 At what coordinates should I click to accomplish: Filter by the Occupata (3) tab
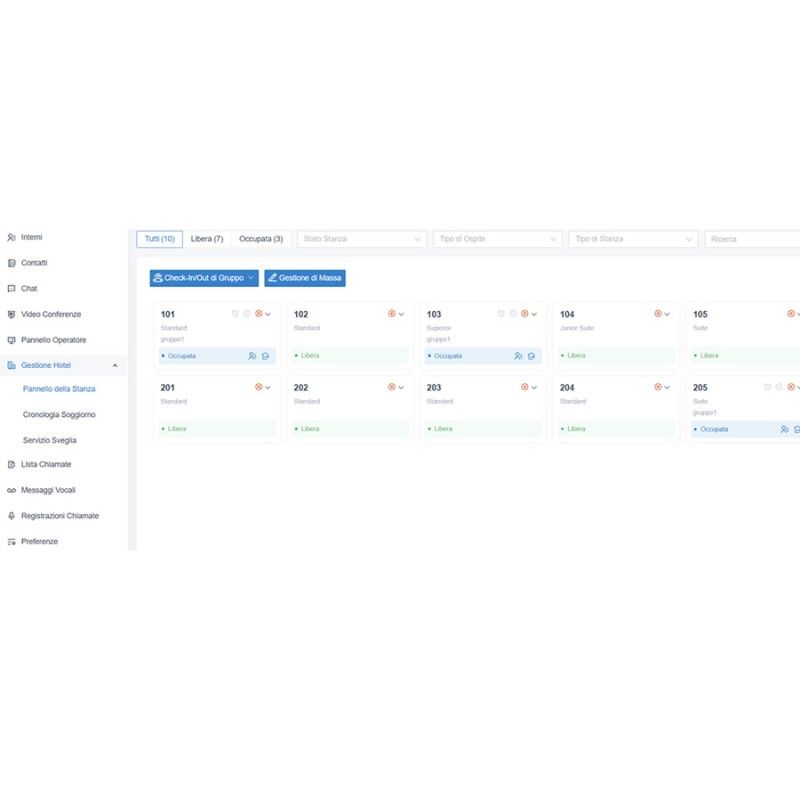(261, 239)
